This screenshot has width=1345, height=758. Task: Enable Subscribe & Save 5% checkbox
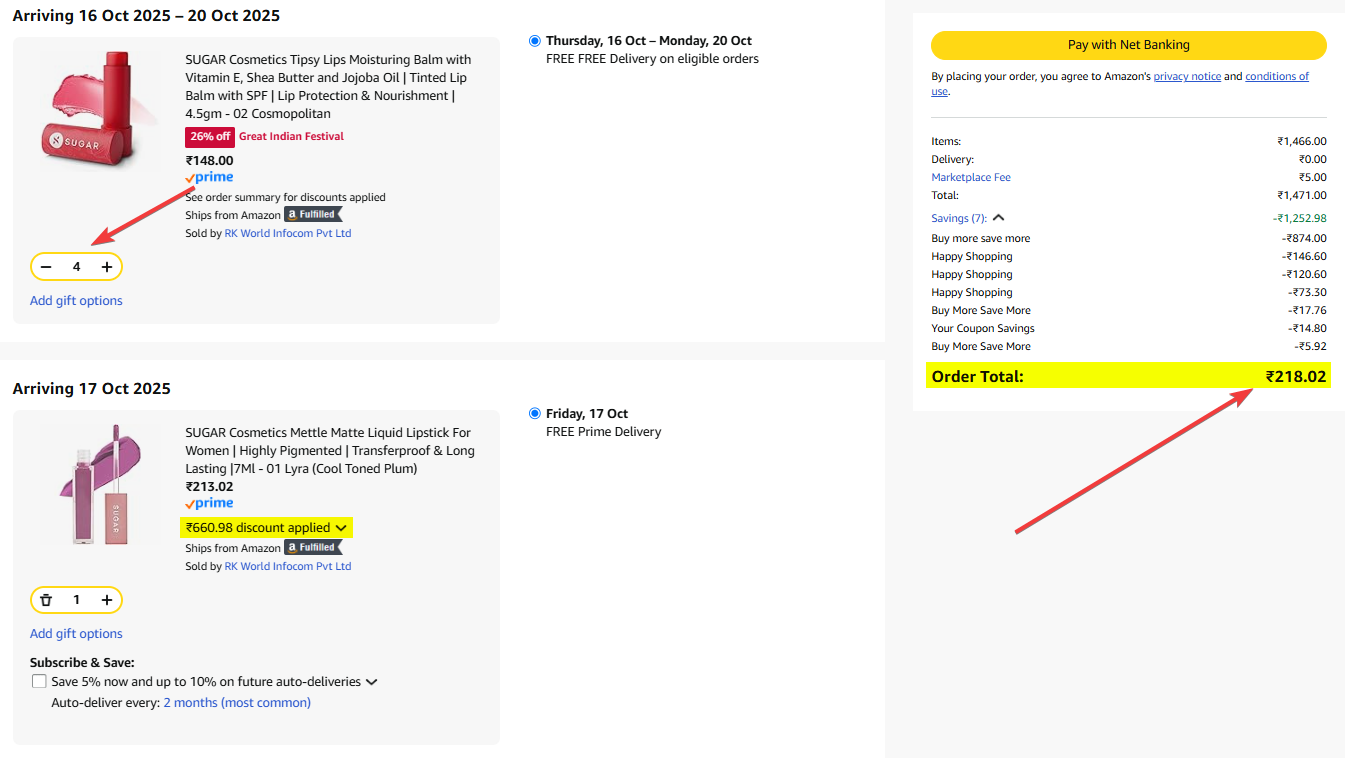coord(39,682)
